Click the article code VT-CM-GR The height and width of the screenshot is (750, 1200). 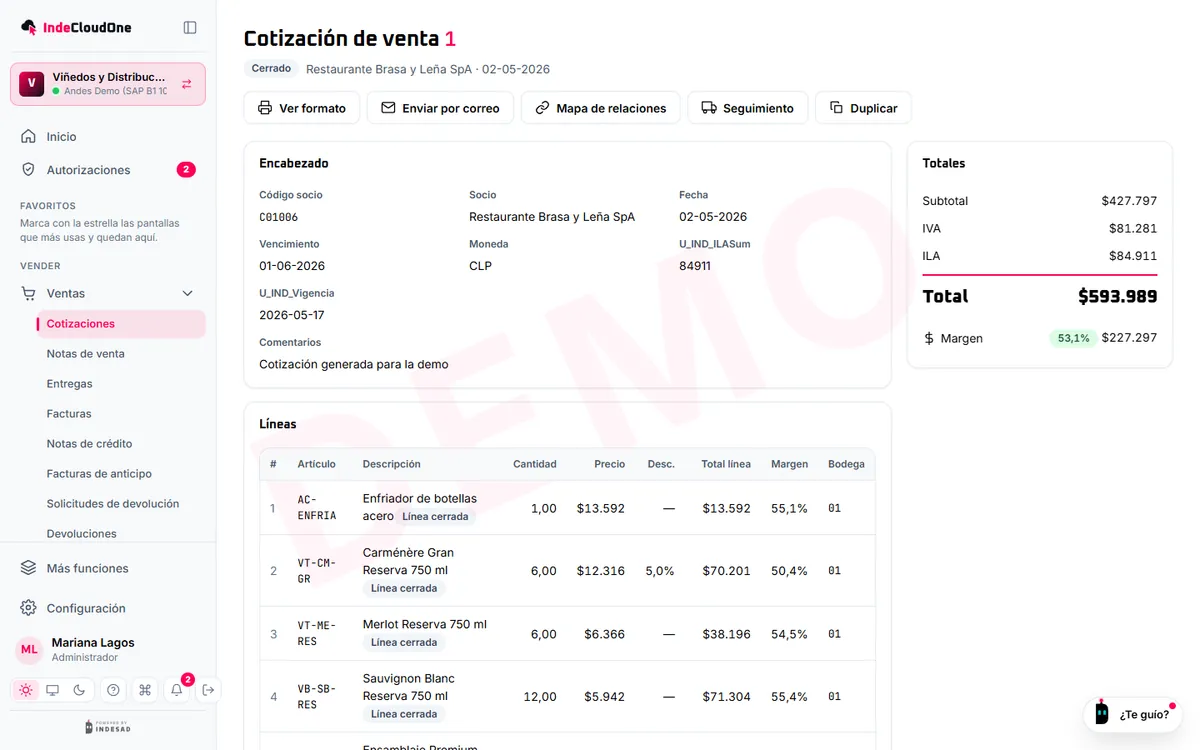(x=317, y=571)
